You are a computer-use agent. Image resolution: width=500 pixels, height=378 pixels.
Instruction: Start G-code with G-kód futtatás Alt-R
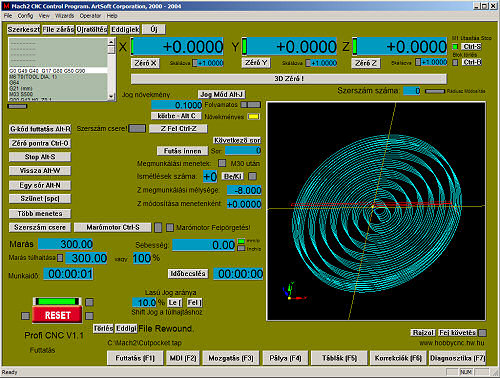[x=40, y=129]
